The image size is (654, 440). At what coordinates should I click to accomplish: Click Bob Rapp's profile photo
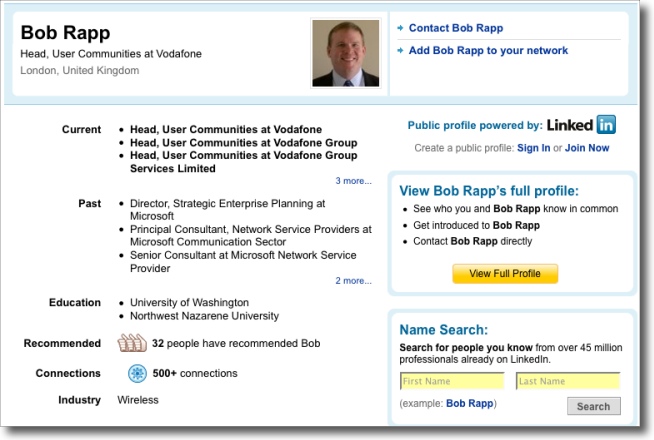[345, 53]
